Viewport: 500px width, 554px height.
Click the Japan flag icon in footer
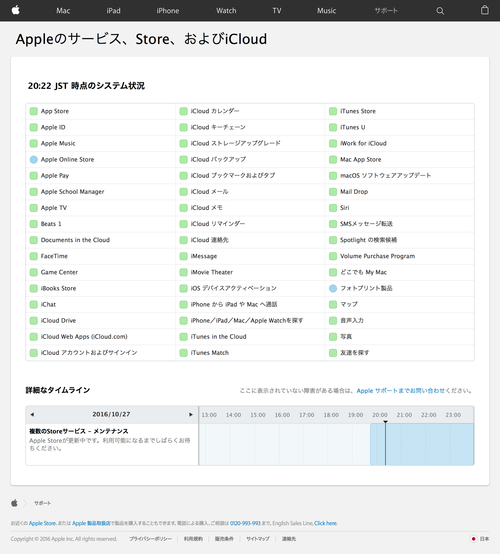473,539
